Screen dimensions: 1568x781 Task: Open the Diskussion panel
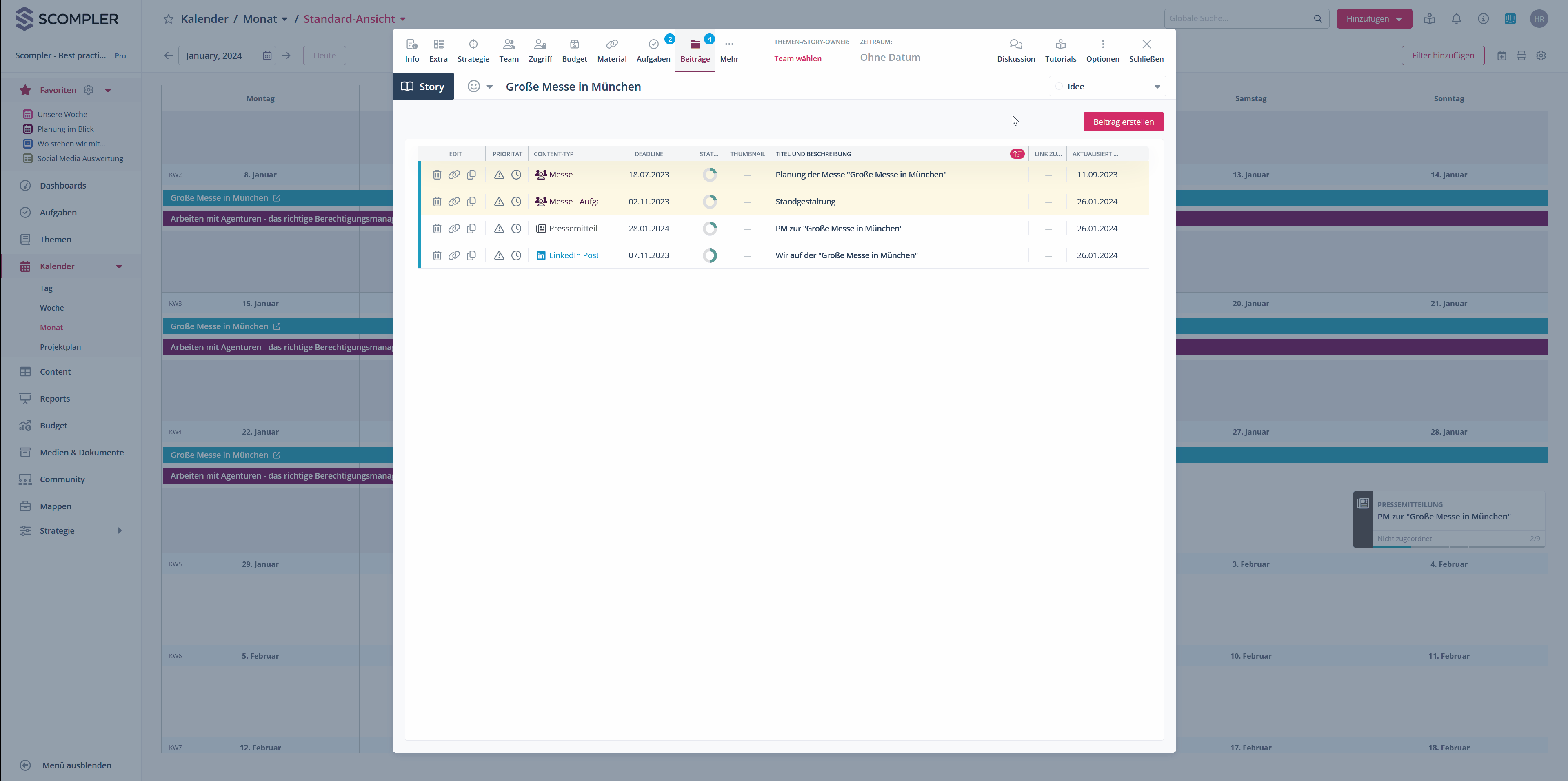(x=1015, y=50)
